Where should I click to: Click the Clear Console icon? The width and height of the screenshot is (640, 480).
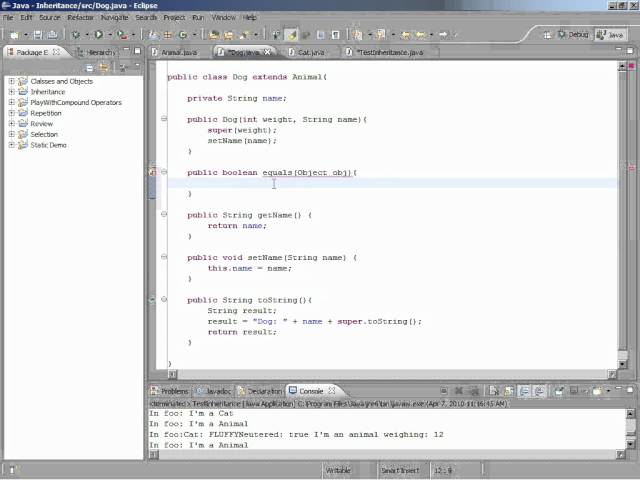click(x=493, y=391)
